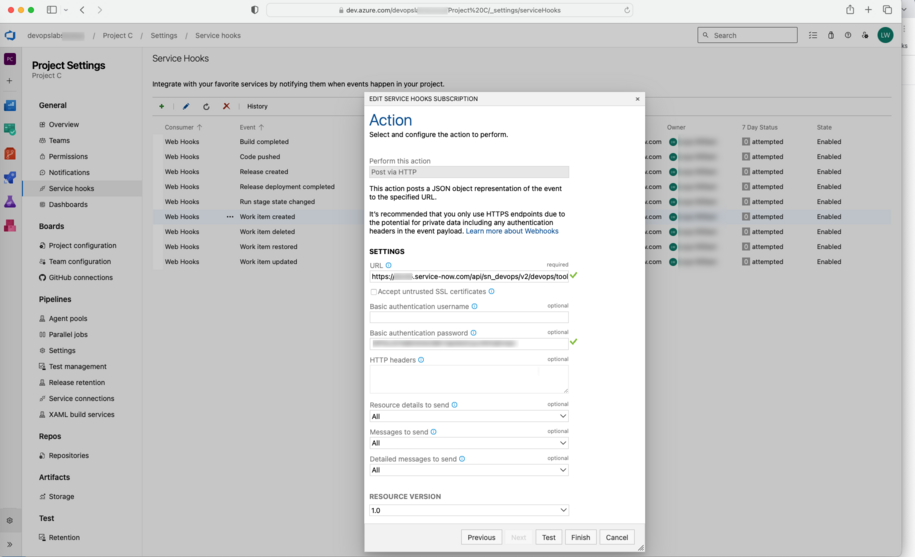Click Cancel button in dialog
This screenshot has width=915, height=557.
(x=617, y=537)
